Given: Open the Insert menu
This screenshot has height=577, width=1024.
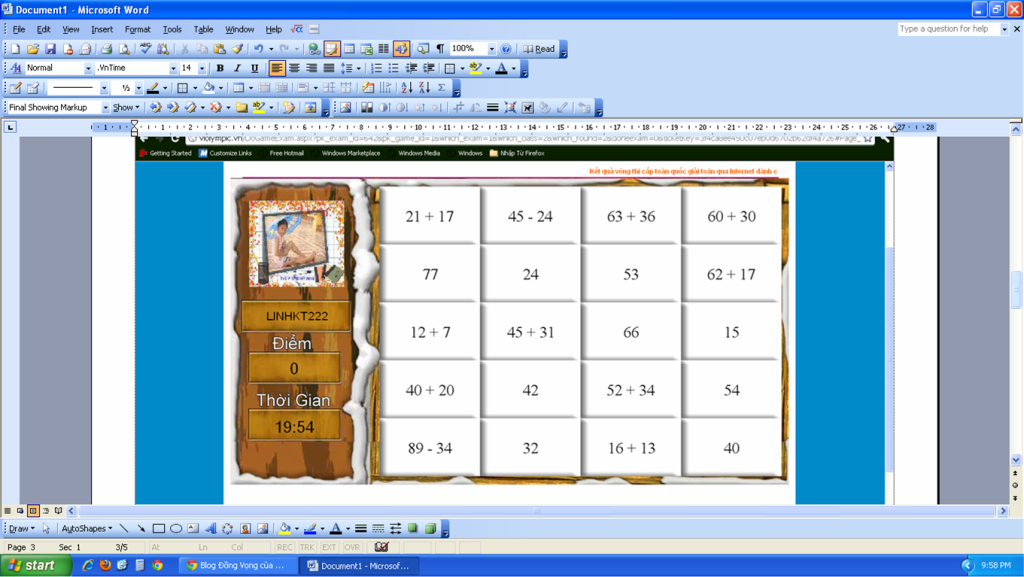Looking at the screenshot, I should 102,29.
